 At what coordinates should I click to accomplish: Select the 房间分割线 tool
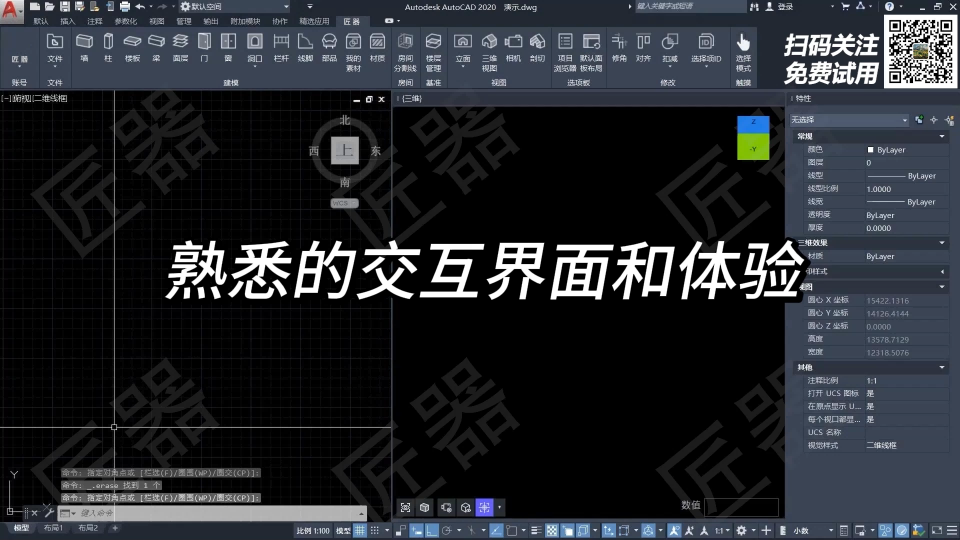[x=405, y=52]
